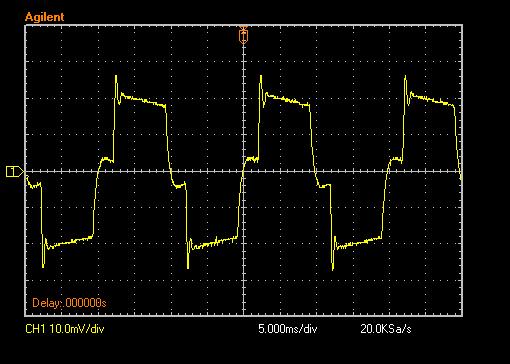Click the Delay:.000000s readout
The width and height of the screenshot is (510, 364).
click(x=69, y=303)
